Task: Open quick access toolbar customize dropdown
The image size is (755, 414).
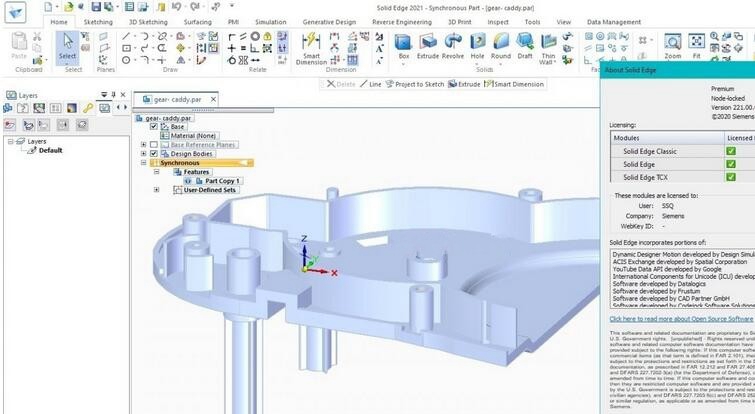Action: point(232,6)
